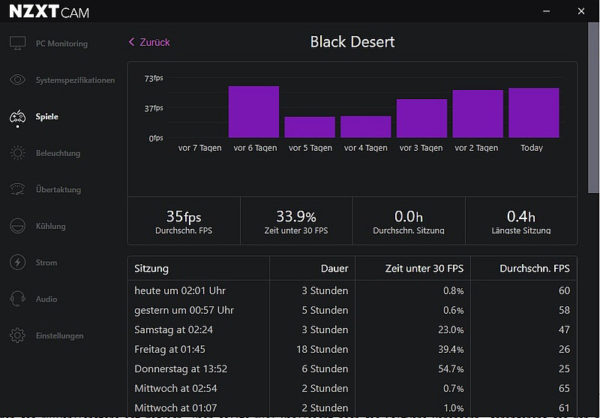
Task: Click the back chevron next to Zurück
Action: coord(132,42)
